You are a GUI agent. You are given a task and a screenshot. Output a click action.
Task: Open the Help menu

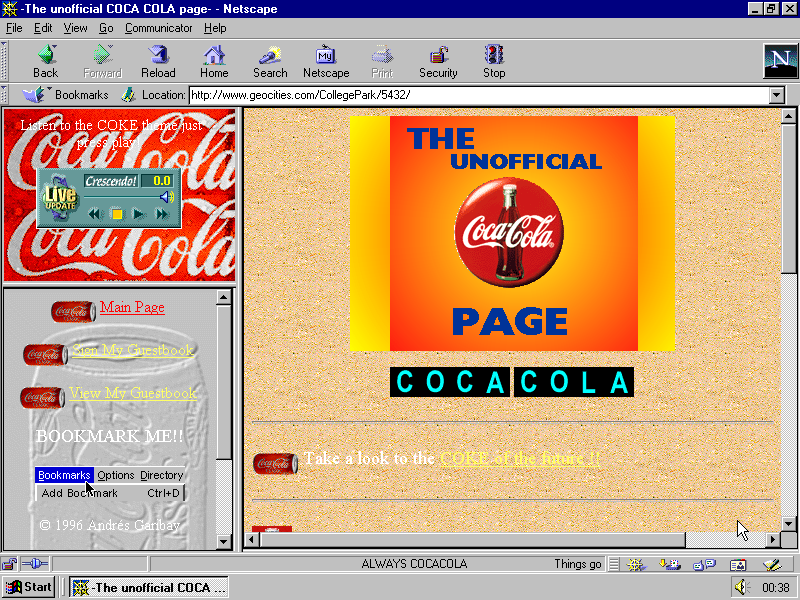[x=215, y=28]
